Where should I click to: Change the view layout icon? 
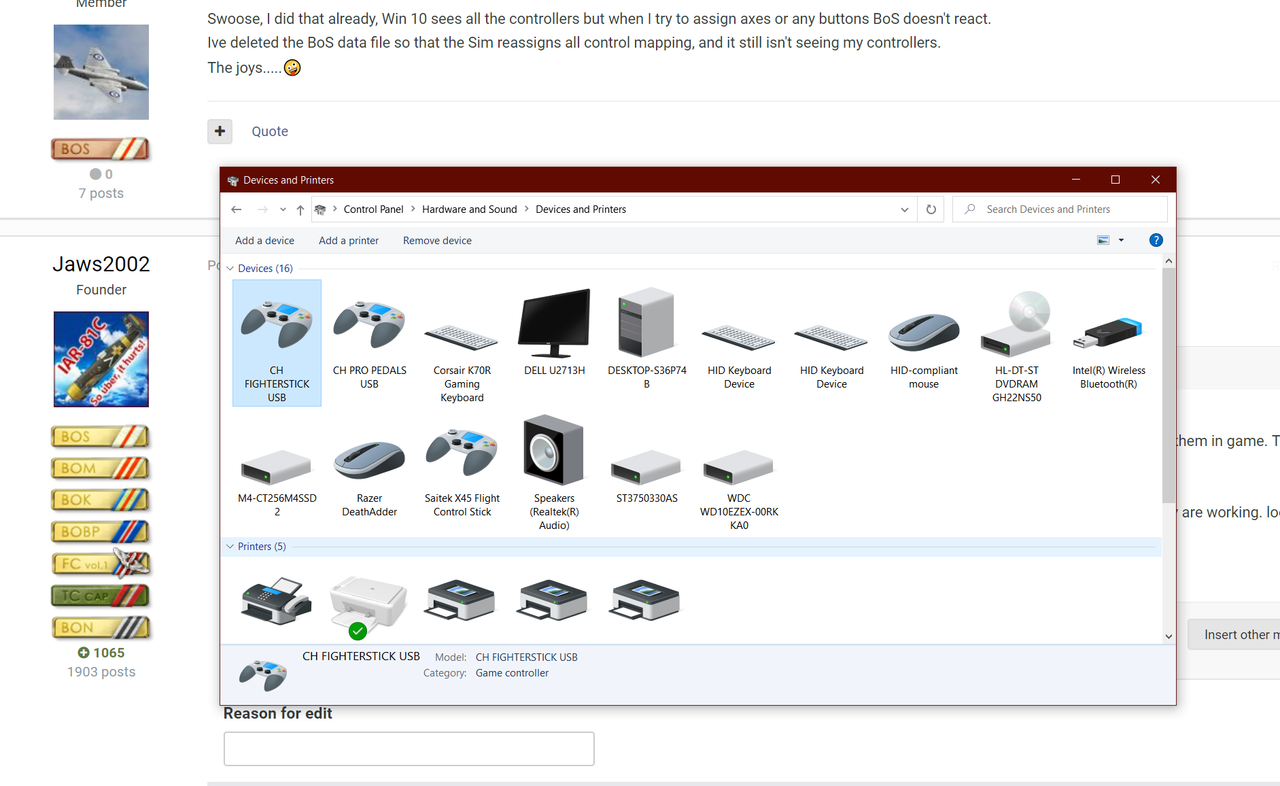click(1104, 240)
